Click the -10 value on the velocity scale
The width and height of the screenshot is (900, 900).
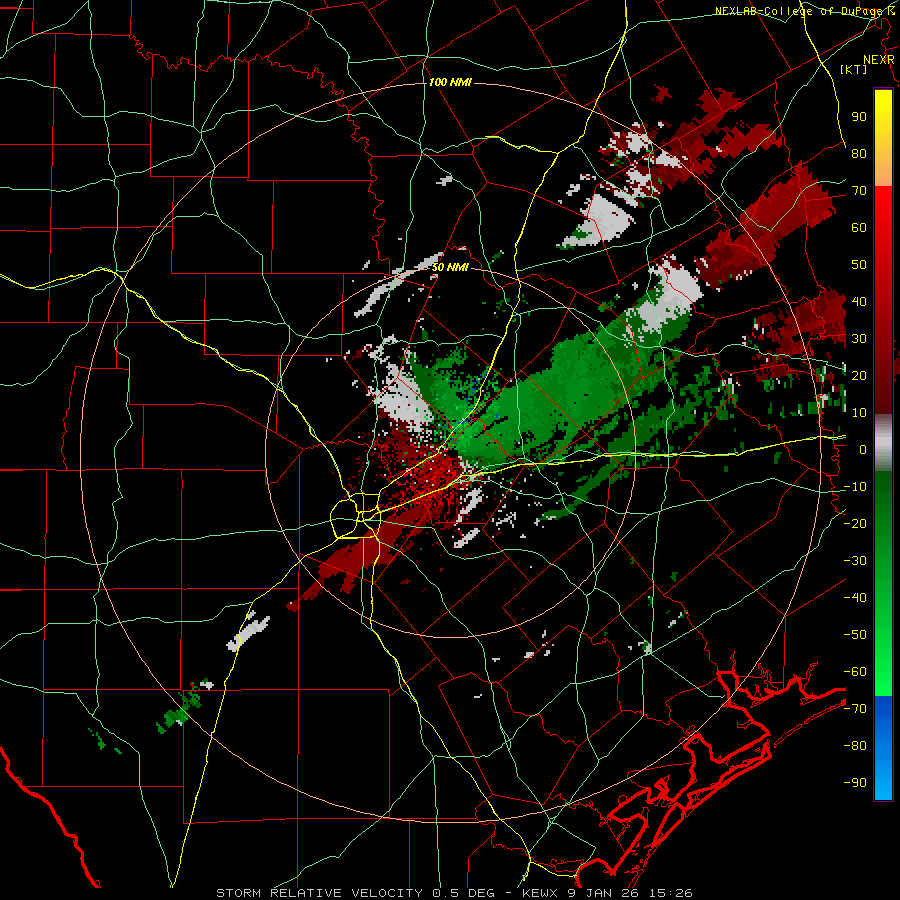[855, 487]
